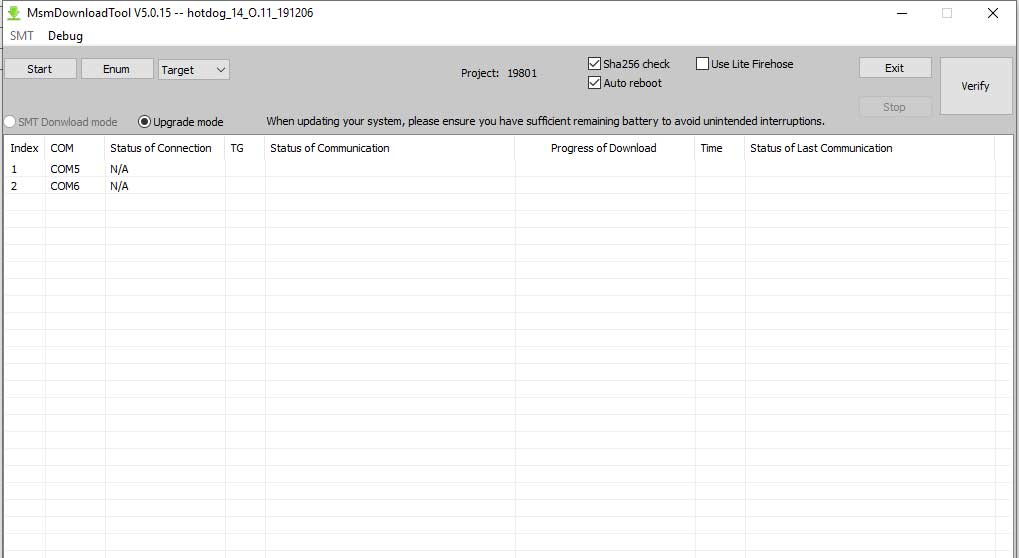Click the N/A status in the COM5 row

point(120,169)
